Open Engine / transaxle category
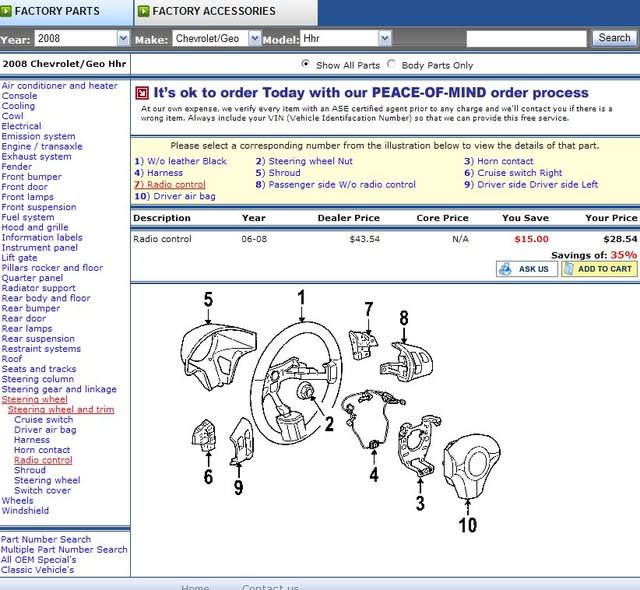Screen dimensions: 640x590 [42, 146]
